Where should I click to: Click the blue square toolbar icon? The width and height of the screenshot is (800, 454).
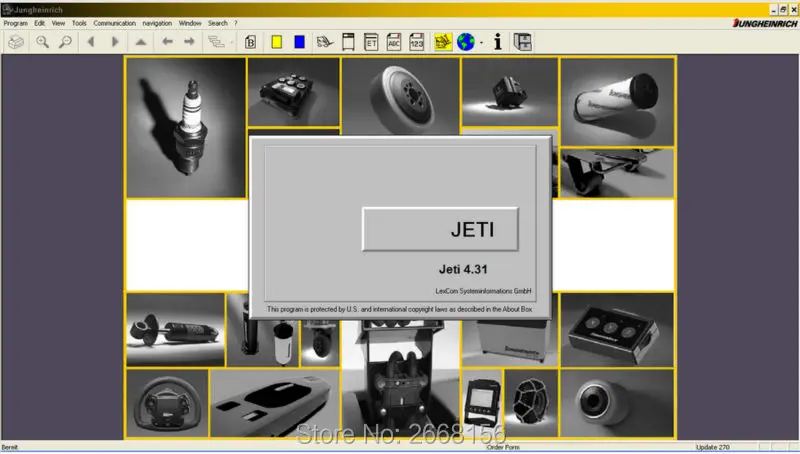point(299,42)
